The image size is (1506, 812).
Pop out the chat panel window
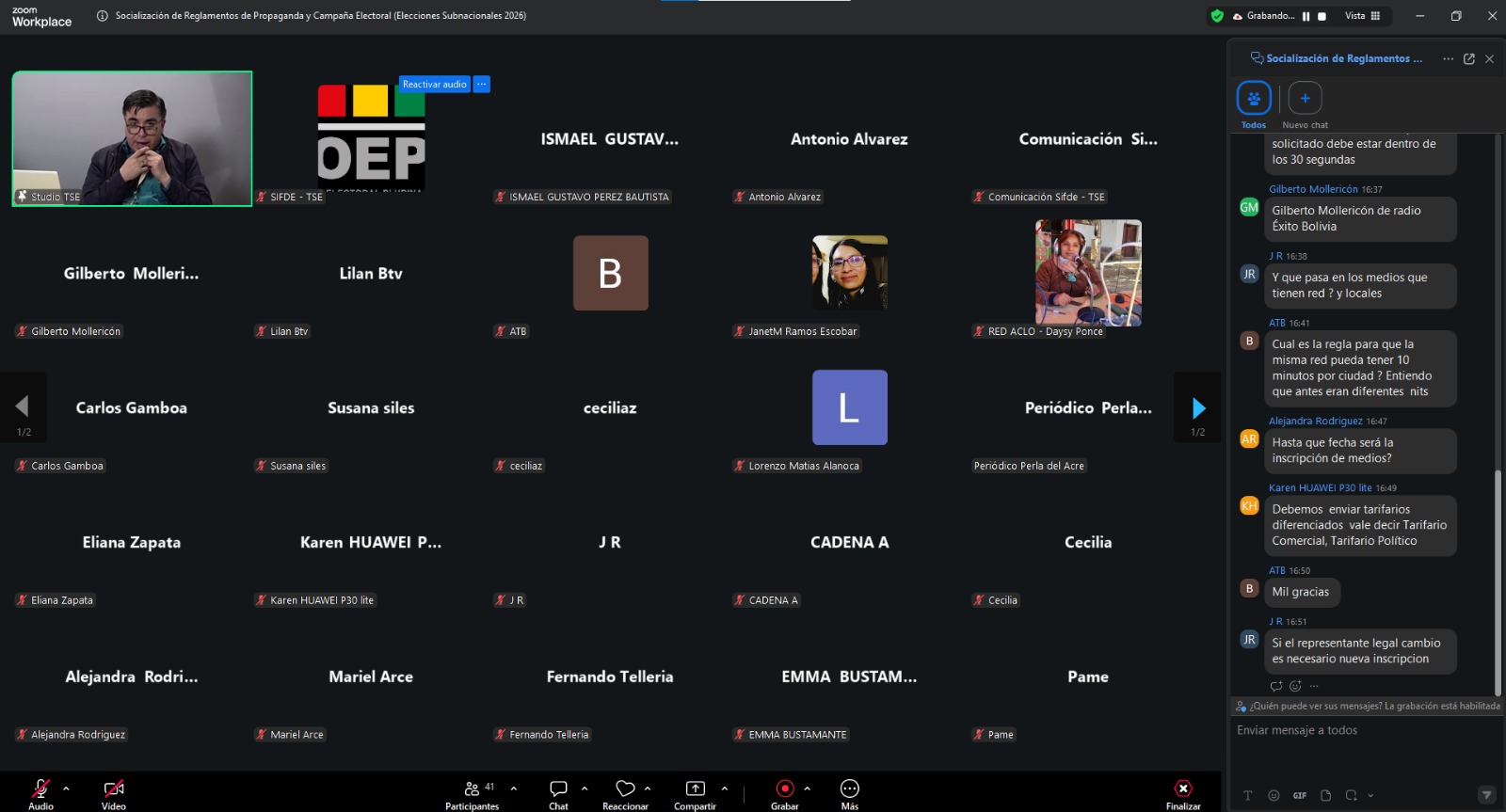(1468, 58)
